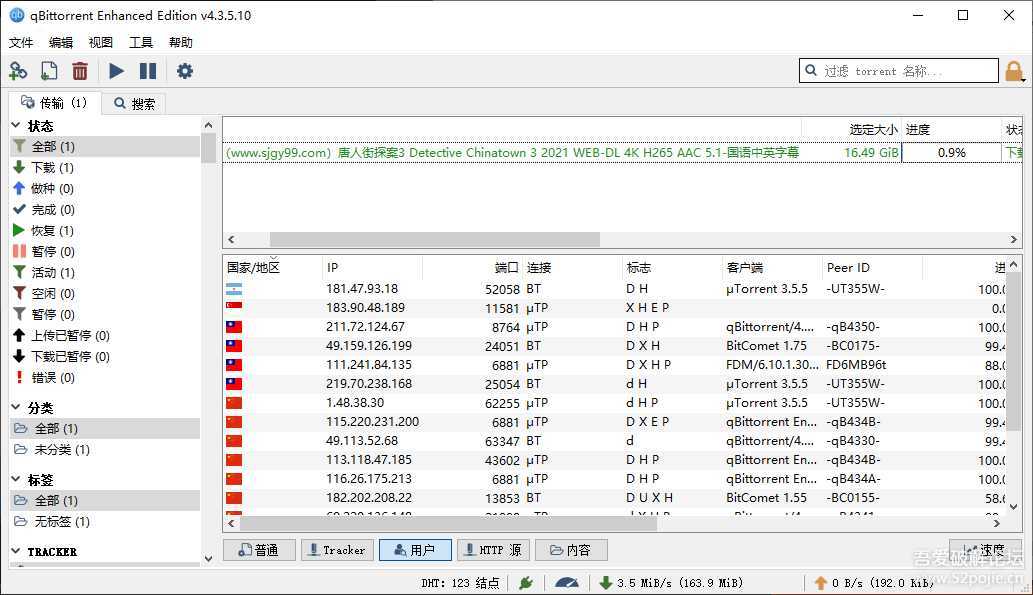Resume torrents with the play icon
This screenshot has width=1033, height=595.
(117, 71)
